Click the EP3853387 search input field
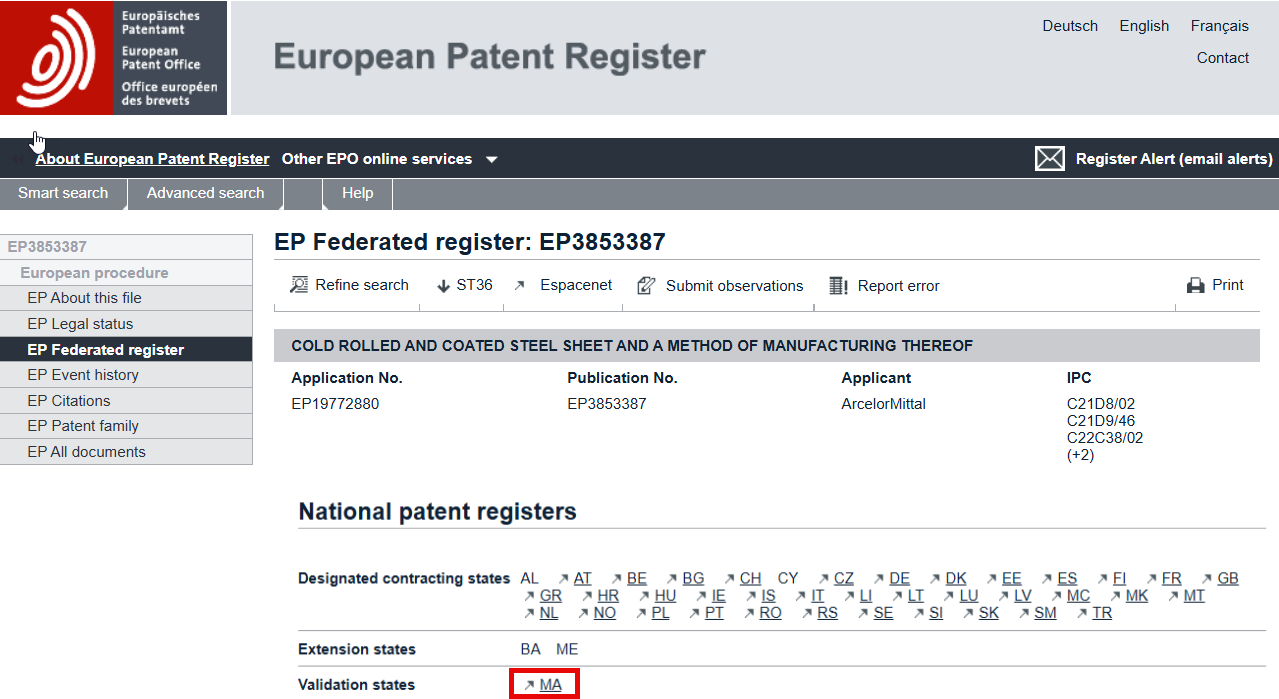This screenshot has height=699, width=1279. pos(127,246)
